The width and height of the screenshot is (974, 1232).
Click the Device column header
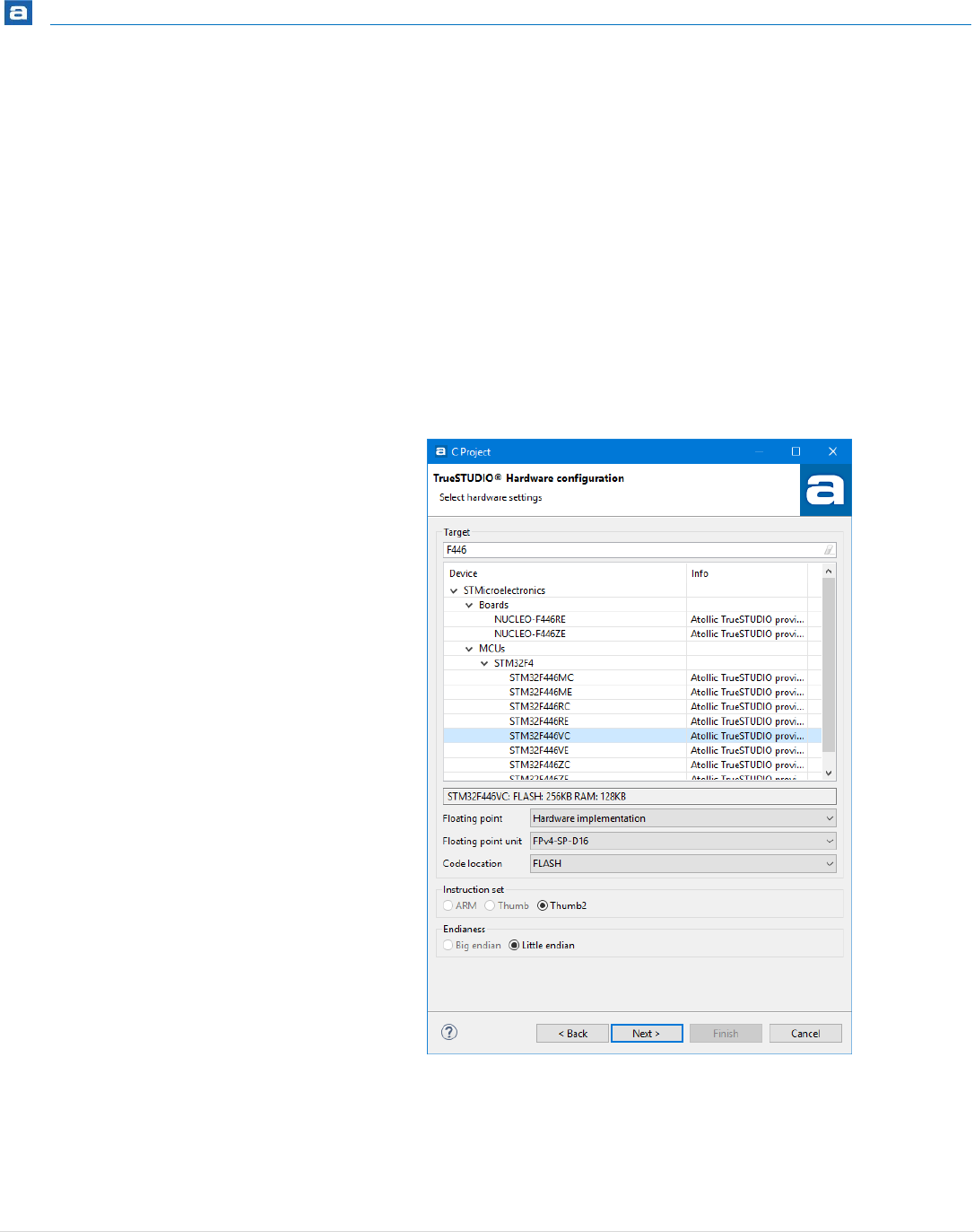point(565,573)
